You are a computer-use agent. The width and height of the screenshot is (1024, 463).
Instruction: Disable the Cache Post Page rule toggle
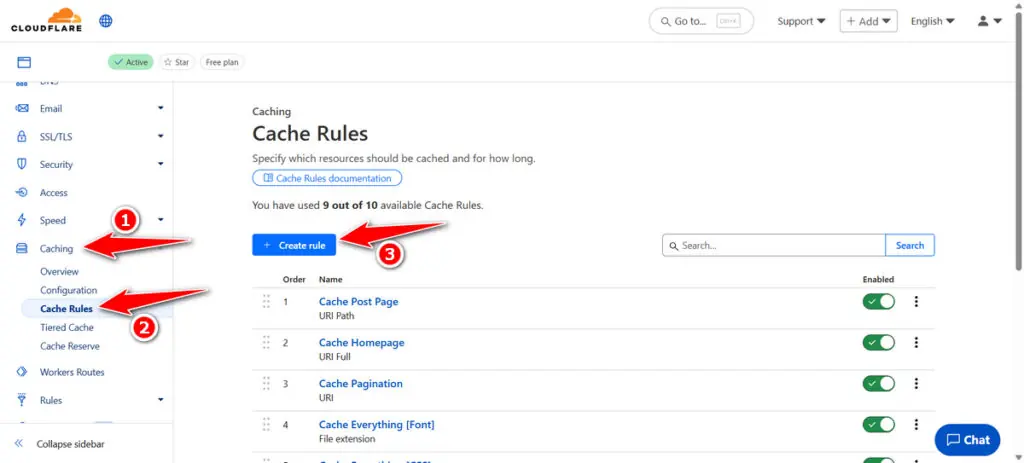pyautogui.click(x=878, y=301)
